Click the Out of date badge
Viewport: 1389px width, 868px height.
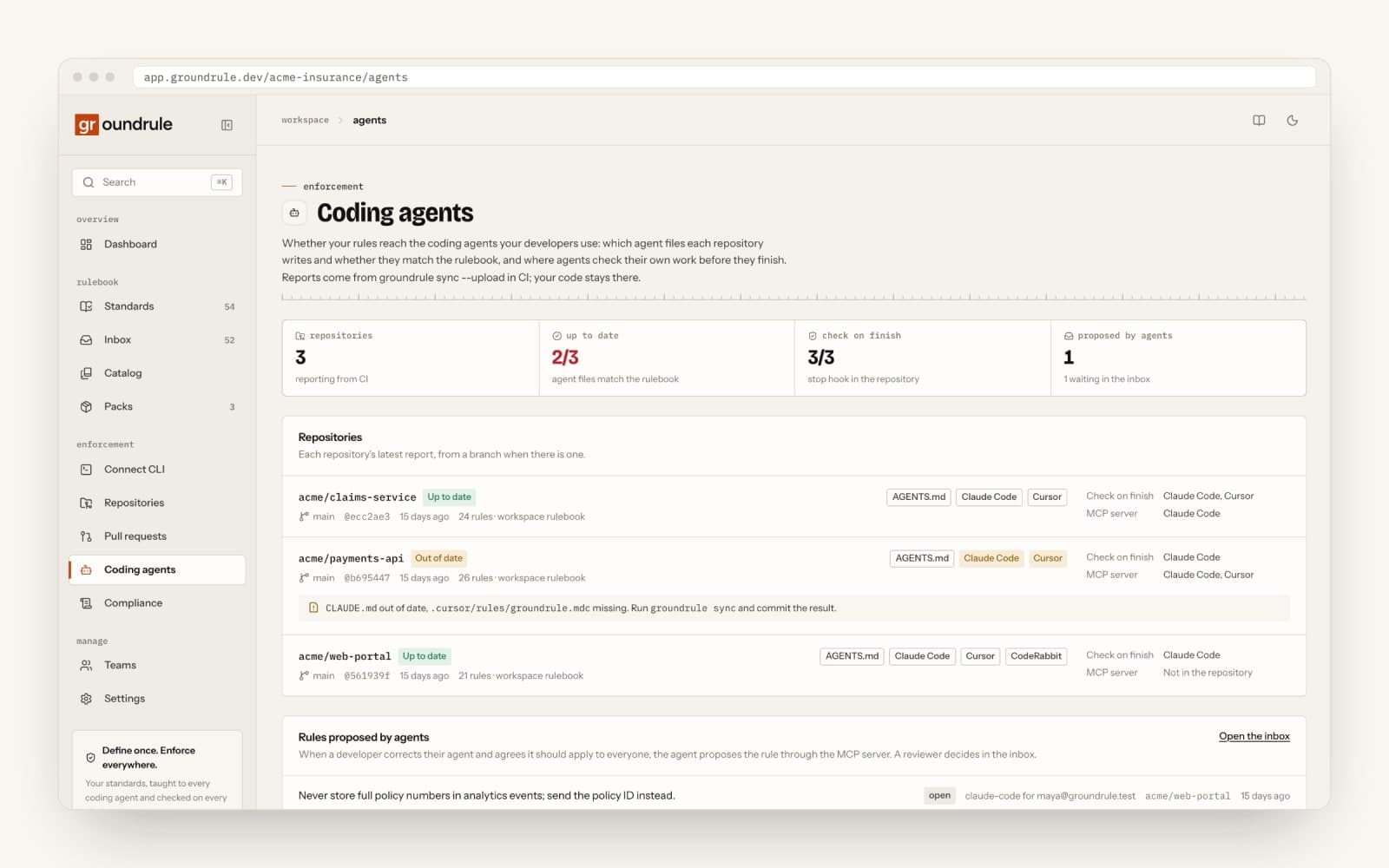[438, 558]
